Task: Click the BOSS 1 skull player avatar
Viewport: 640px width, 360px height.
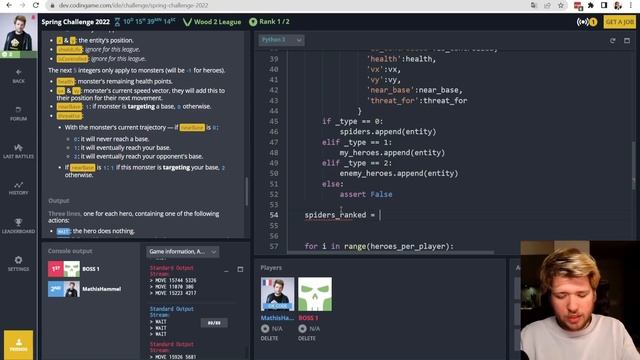Action: 315,294
